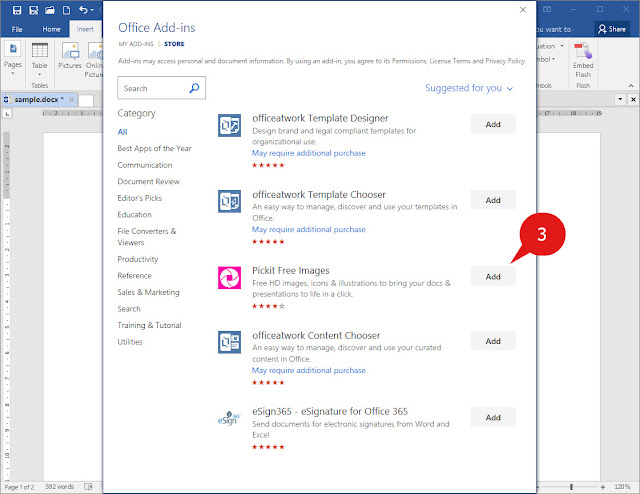This screenshot has width=640, height=494.
Task: Select the Education category
Action: (x=134, y=214)
